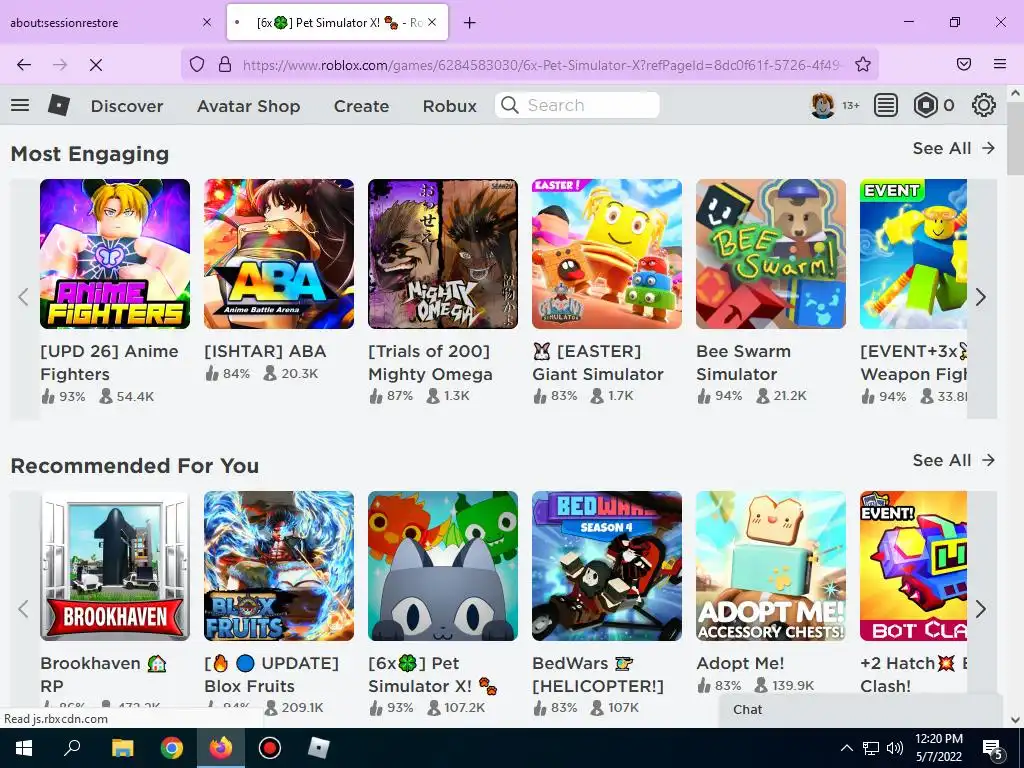Show next Recommended For You games
Image resolution: width=1024 pixels, height=768 pixels.
(981, 609)
